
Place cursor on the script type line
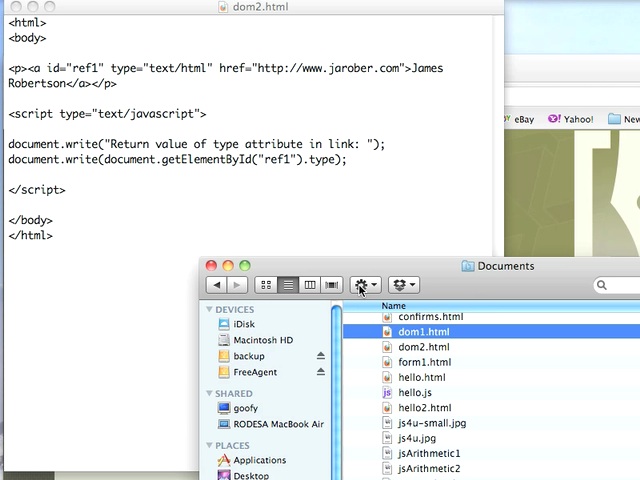(107, 114)
